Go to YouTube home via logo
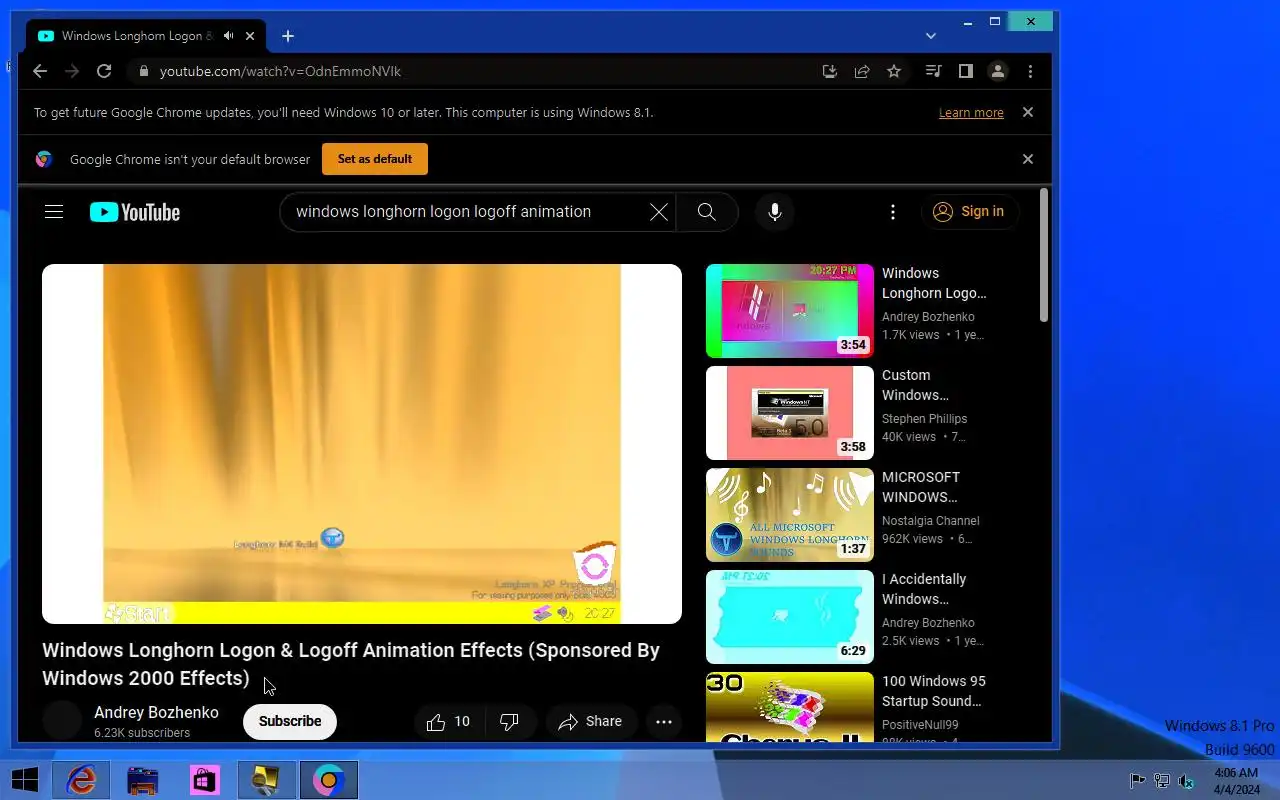This screenshot has height=800, width=1280. pos(135,212)
